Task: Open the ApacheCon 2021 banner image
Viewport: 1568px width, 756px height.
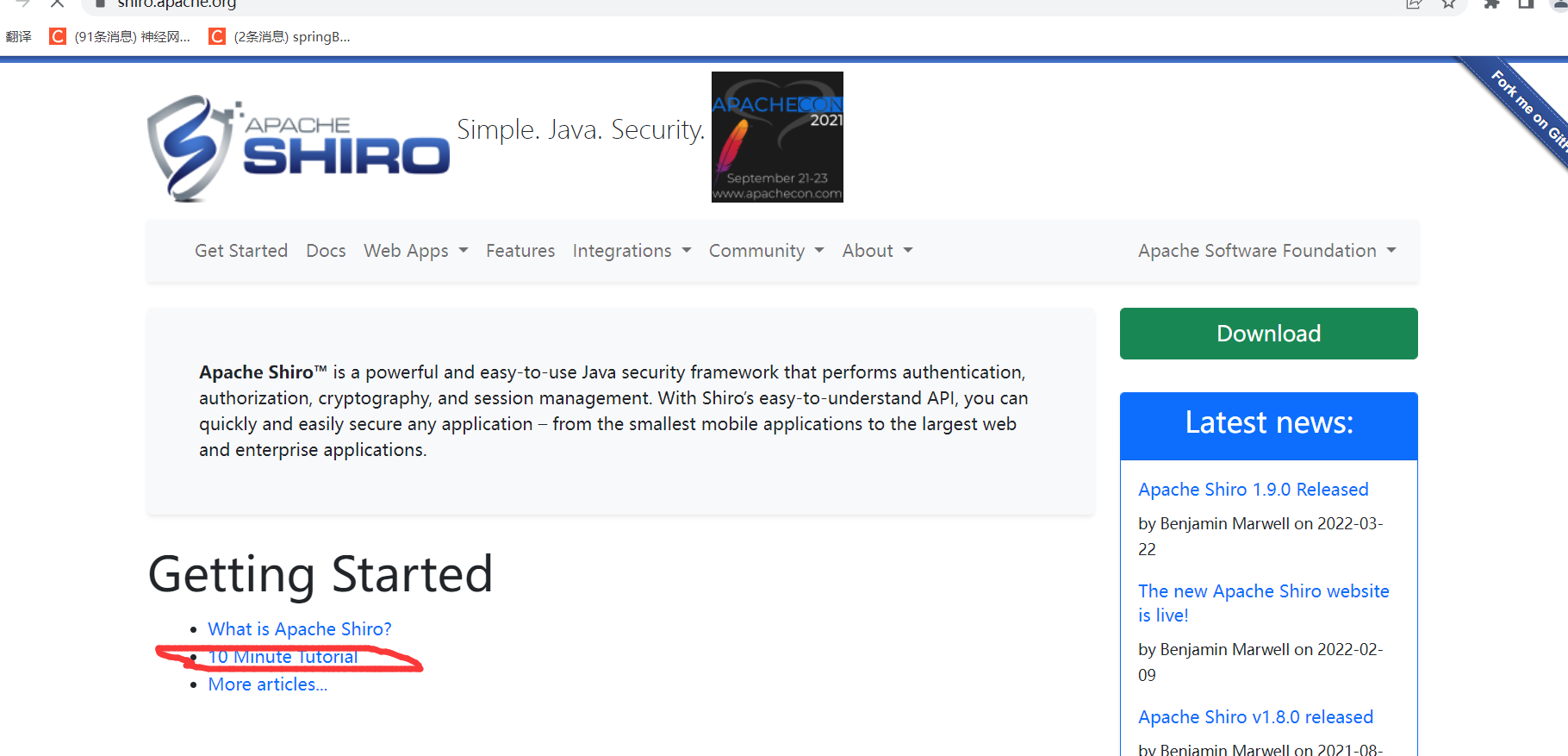Action: pyautogui.click(x=777, y=137)
